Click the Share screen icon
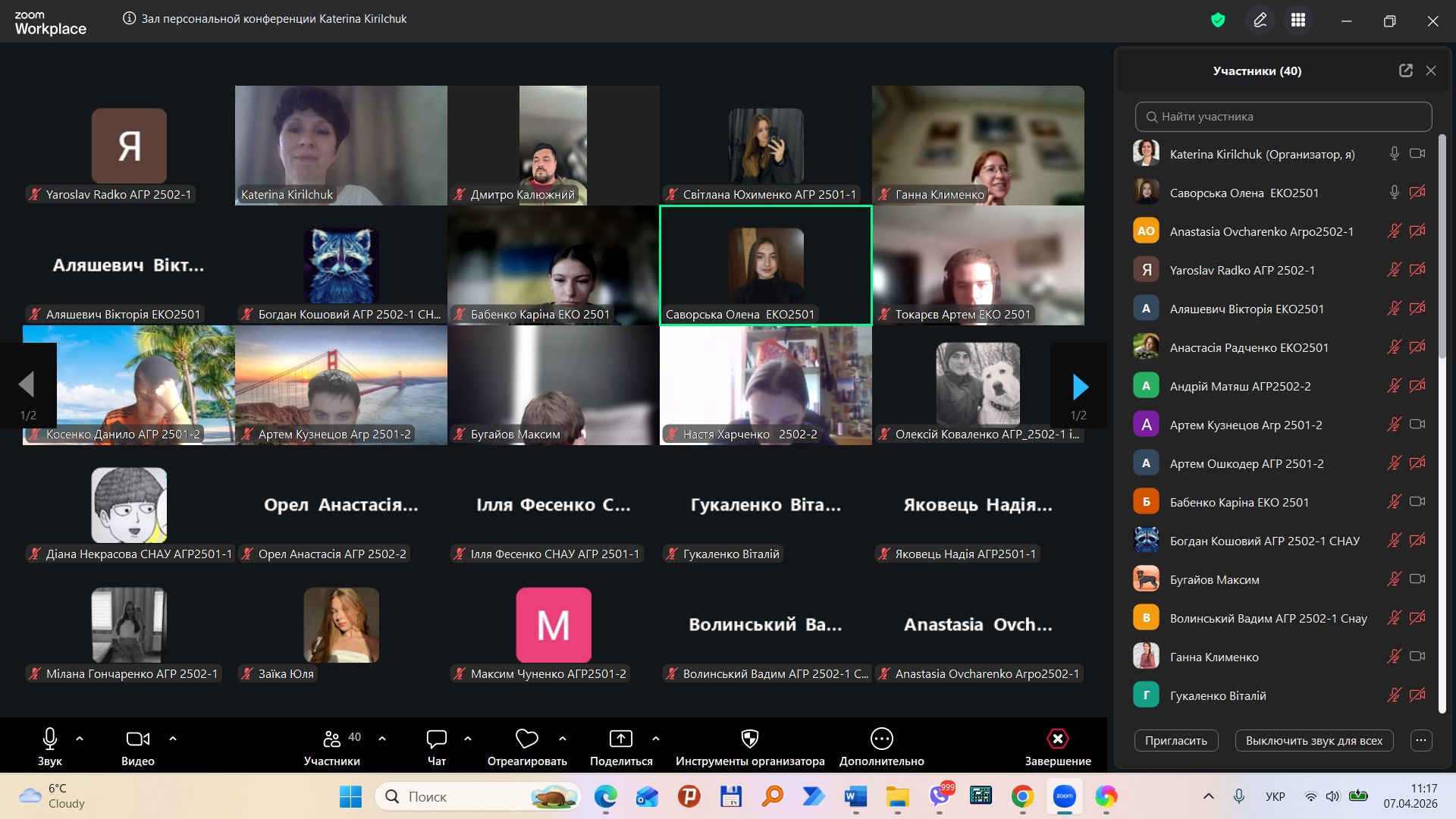Screen dimensions: 1456x819 click(x=620, y=739)
